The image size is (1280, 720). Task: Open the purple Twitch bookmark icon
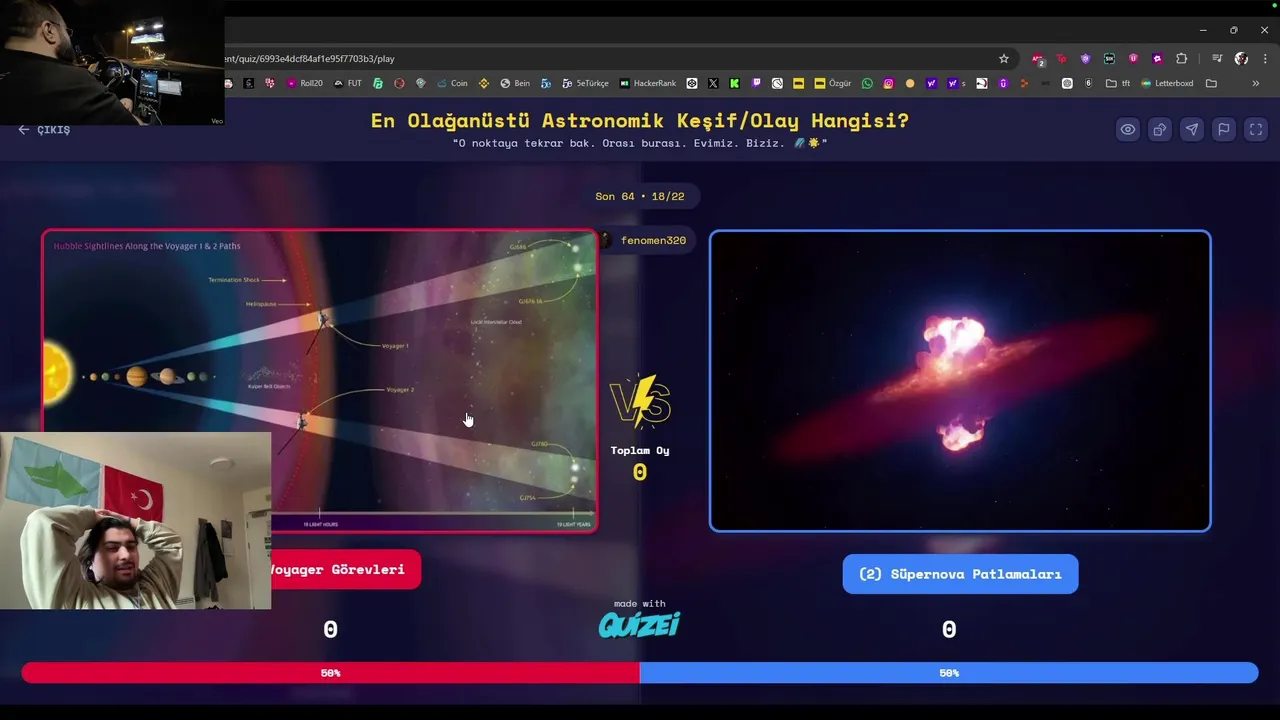click(756, 84)
